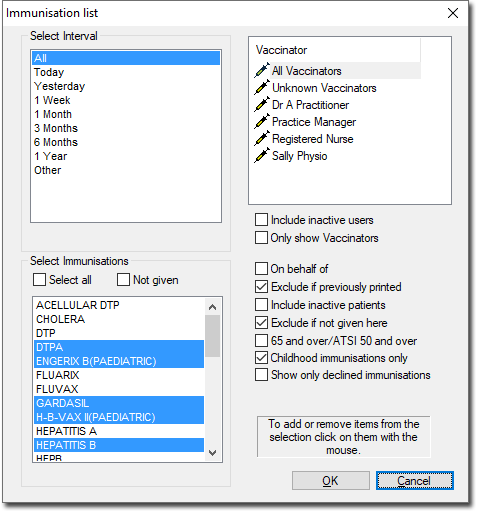Click the immunisations list scrollbar thumb
The height and width of the screenshot is (512, 478).
[x=212, y=336]
